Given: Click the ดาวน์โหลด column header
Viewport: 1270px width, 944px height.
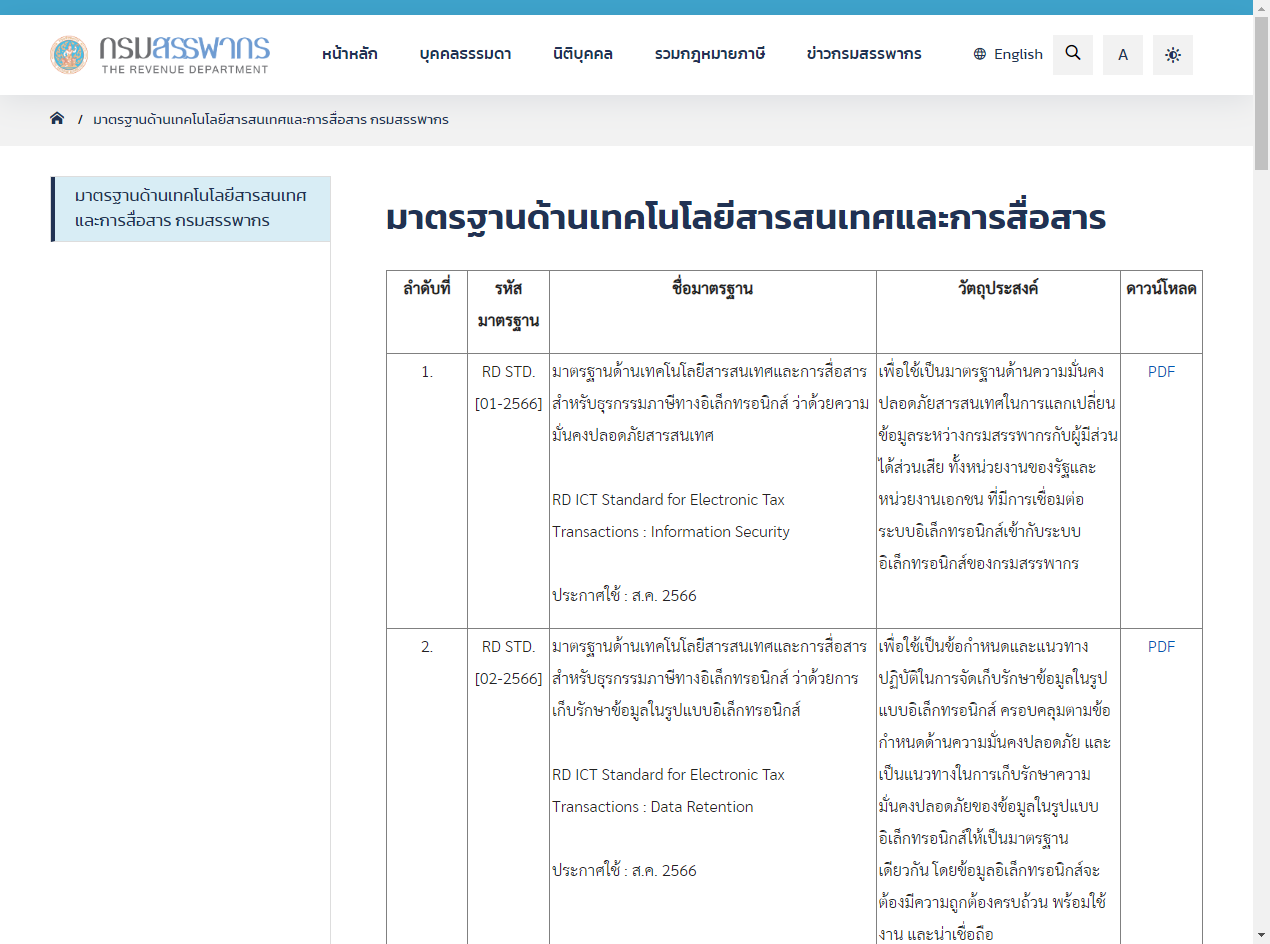Looking at the screenshot, I should click(1161, 289).
